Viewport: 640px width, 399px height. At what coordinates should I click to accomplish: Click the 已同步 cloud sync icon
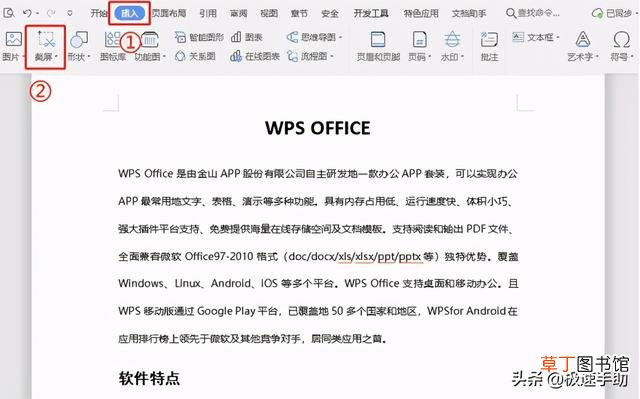tap(597, 13)
